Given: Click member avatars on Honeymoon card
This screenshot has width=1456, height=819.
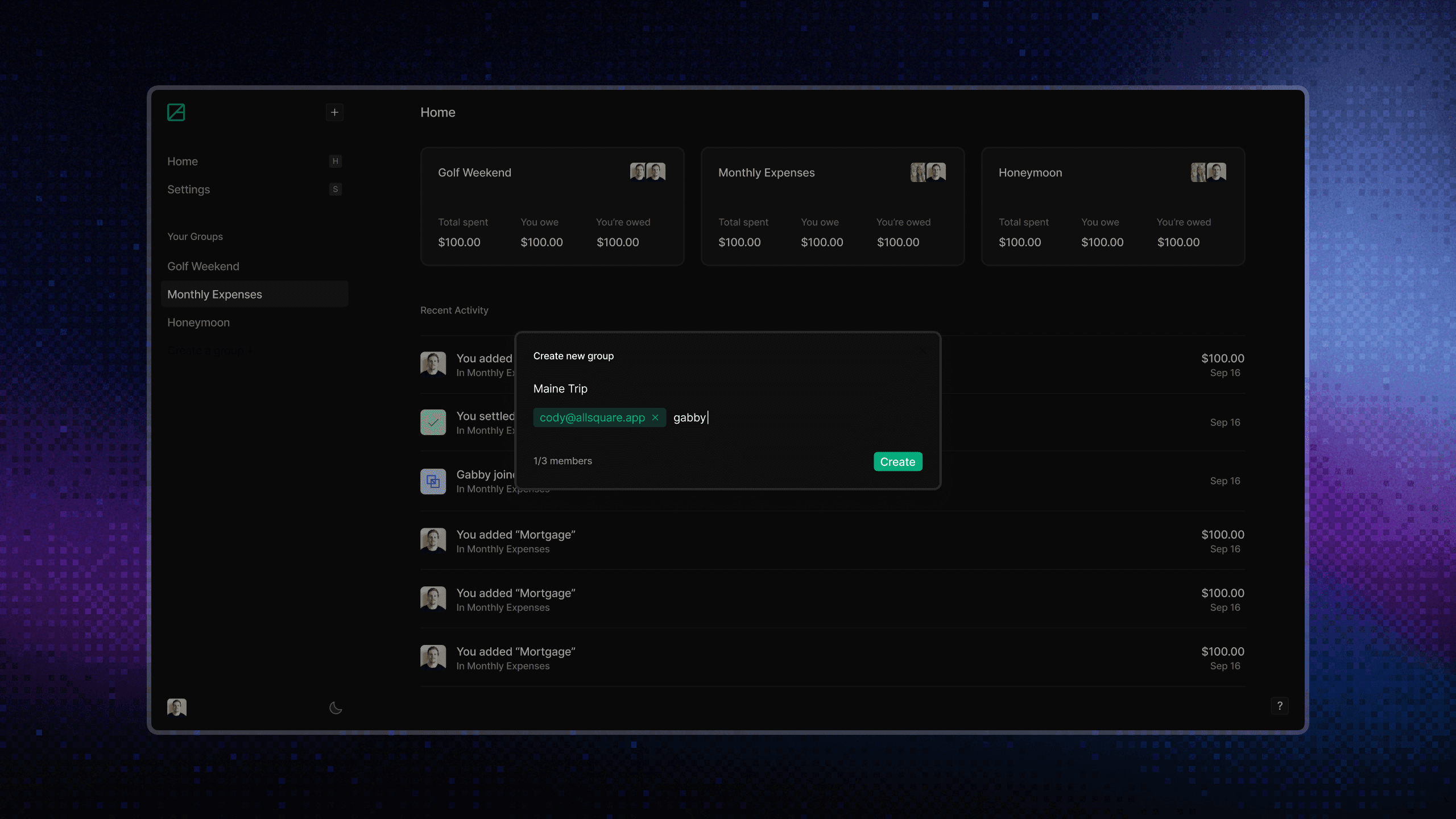Looking at the screenshot, I should 1208,172.
